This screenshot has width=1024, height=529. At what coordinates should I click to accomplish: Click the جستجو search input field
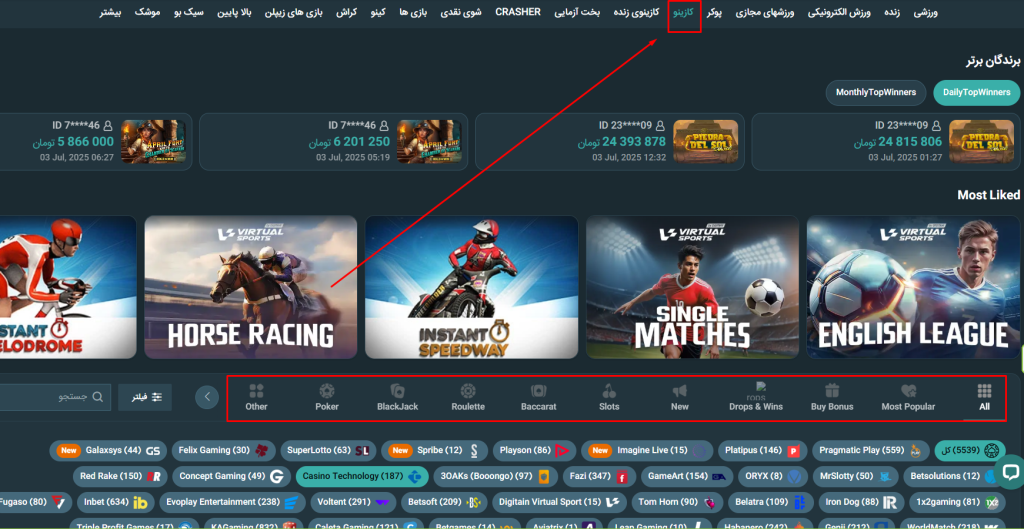54,397
